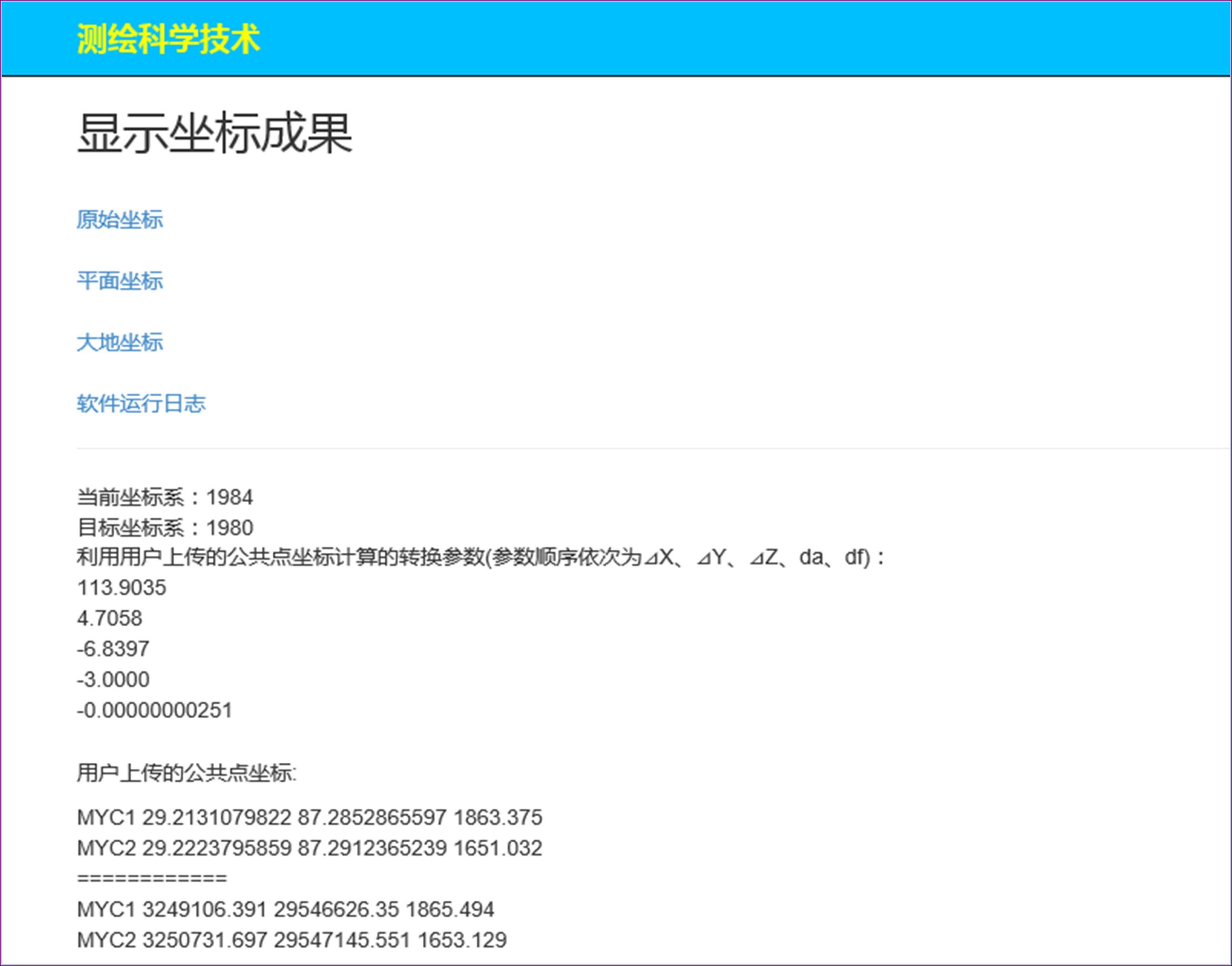
Task: Click the MYC2 plane coordinate row with 1653.129
Action: (x=291, y=940)
